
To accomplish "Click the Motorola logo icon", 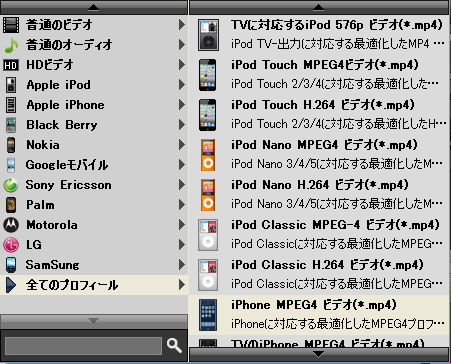I will click(x=11, y=225).
